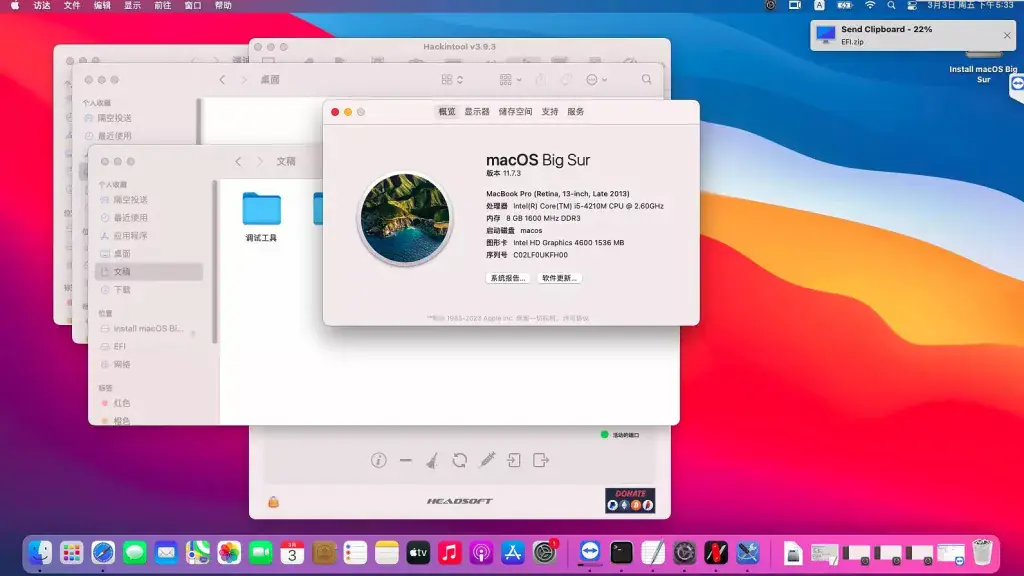Open App Store from the Dock
This screenshot has width=1024, height=576.
pos(513,553)
